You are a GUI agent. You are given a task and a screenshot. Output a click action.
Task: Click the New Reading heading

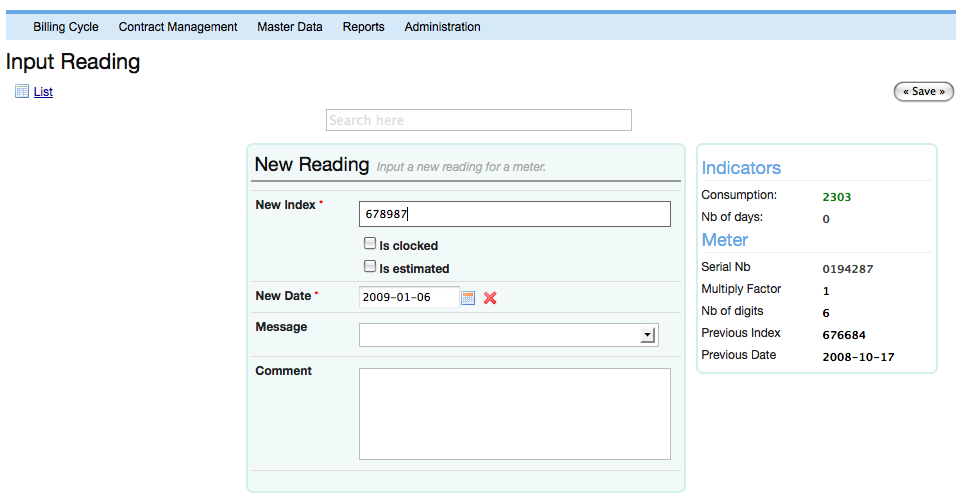point(312,165)
